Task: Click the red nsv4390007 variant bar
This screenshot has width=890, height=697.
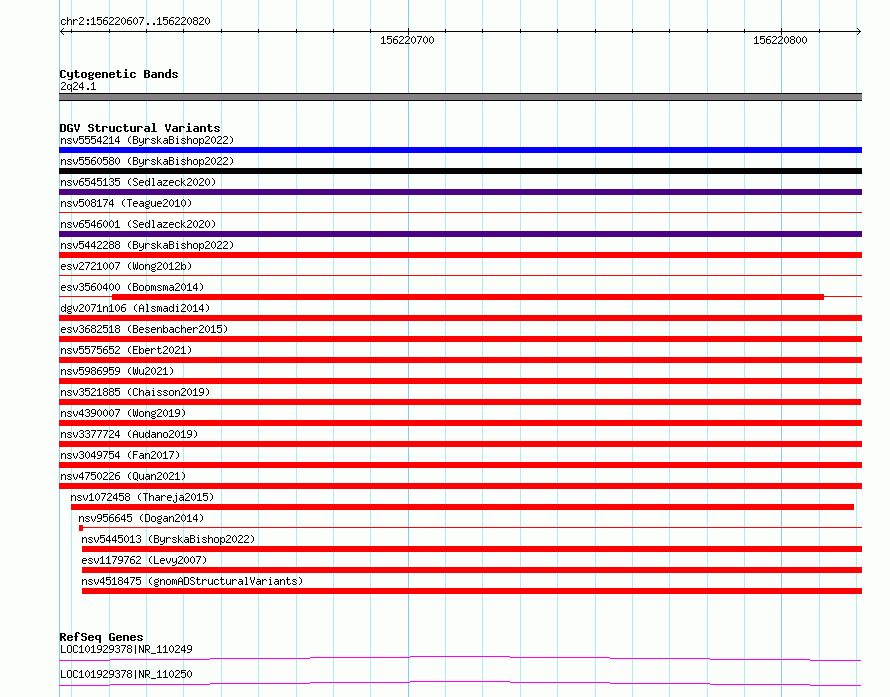Action: click(460, 423)
